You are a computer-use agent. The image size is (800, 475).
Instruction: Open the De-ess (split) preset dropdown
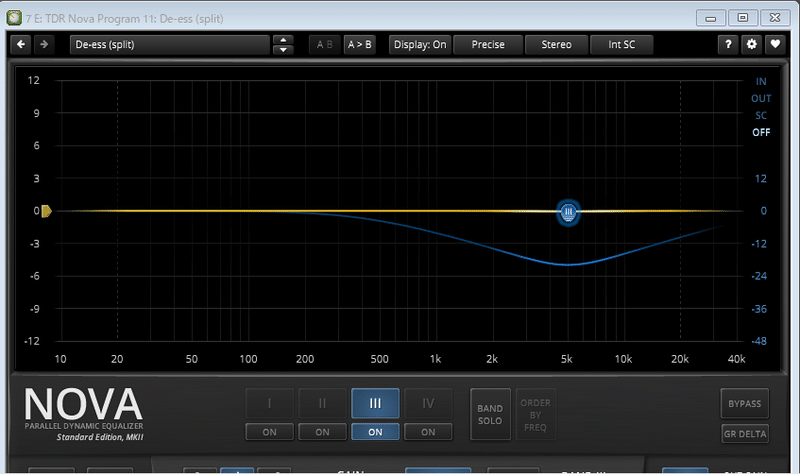(169, 44)
